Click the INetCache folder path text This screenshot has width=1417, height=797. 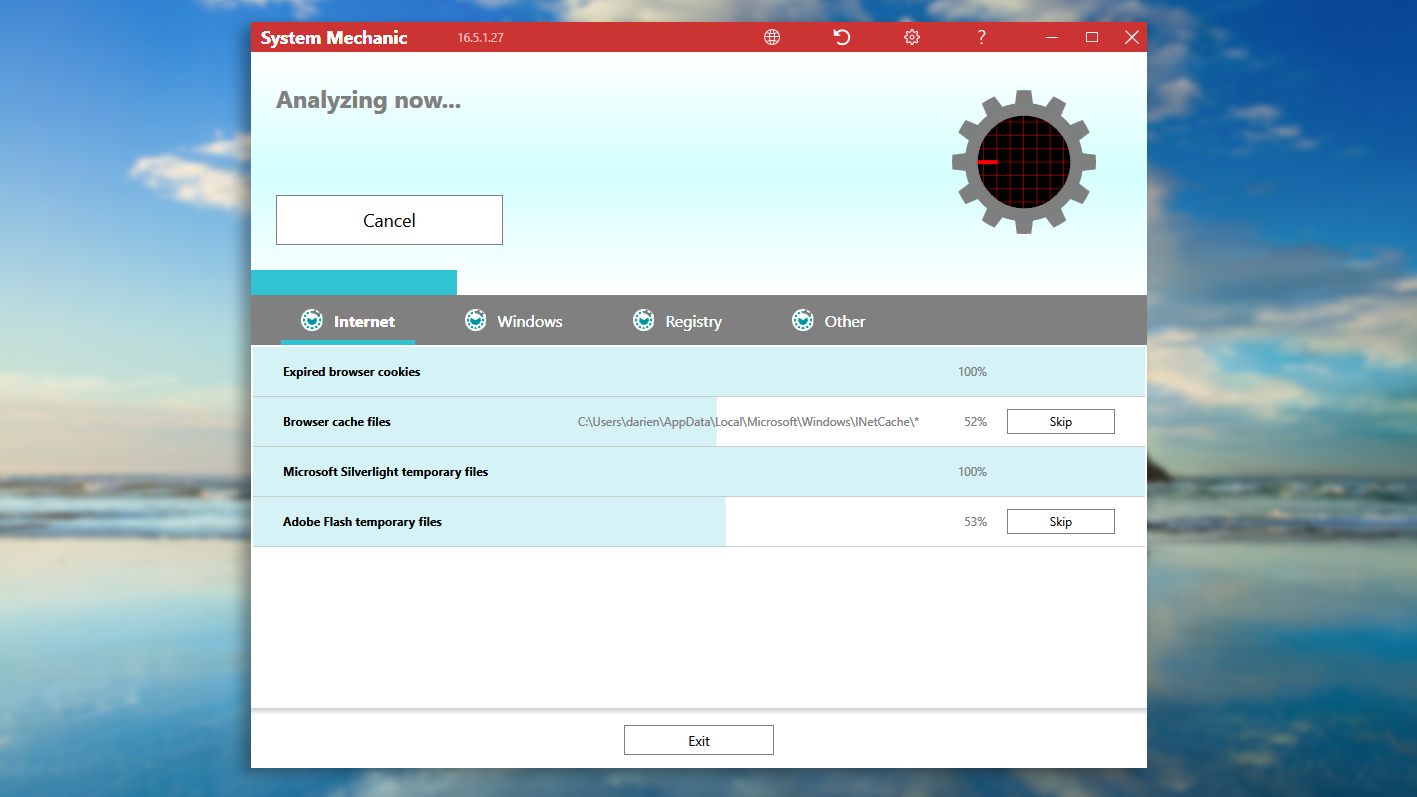click(748, 422)
